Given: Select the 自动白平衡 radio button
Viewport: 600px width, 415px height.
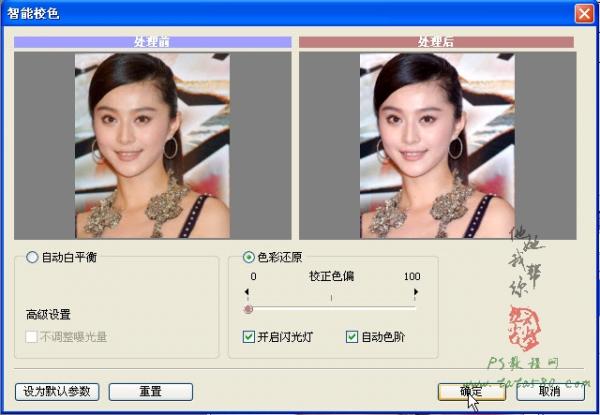Looking at the screenshot, I should (x=32, y=257).
